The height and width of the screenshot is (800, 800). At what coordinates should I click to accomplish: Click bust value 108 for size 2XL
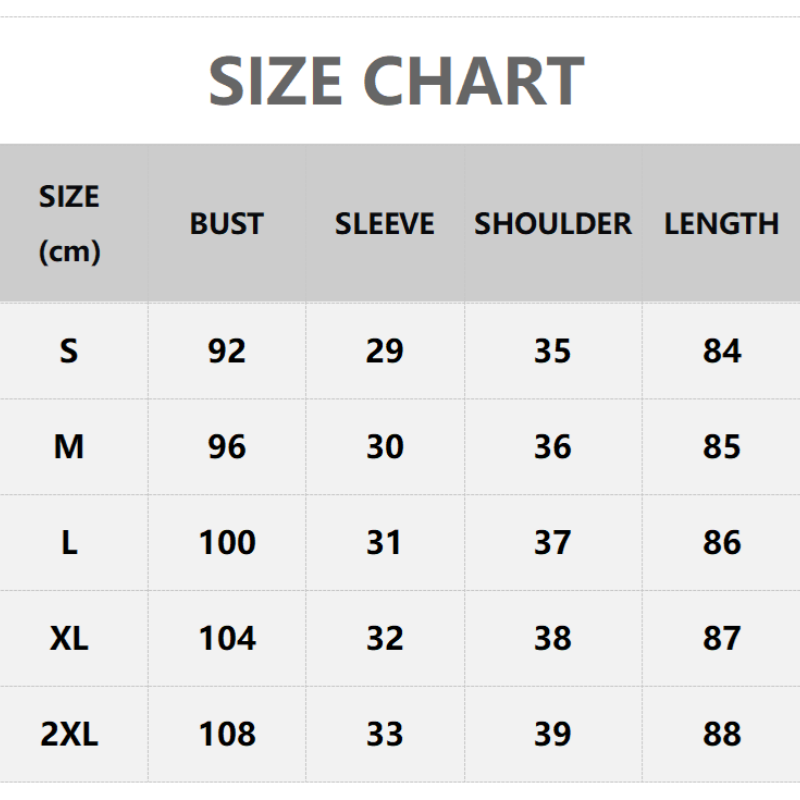227,734
